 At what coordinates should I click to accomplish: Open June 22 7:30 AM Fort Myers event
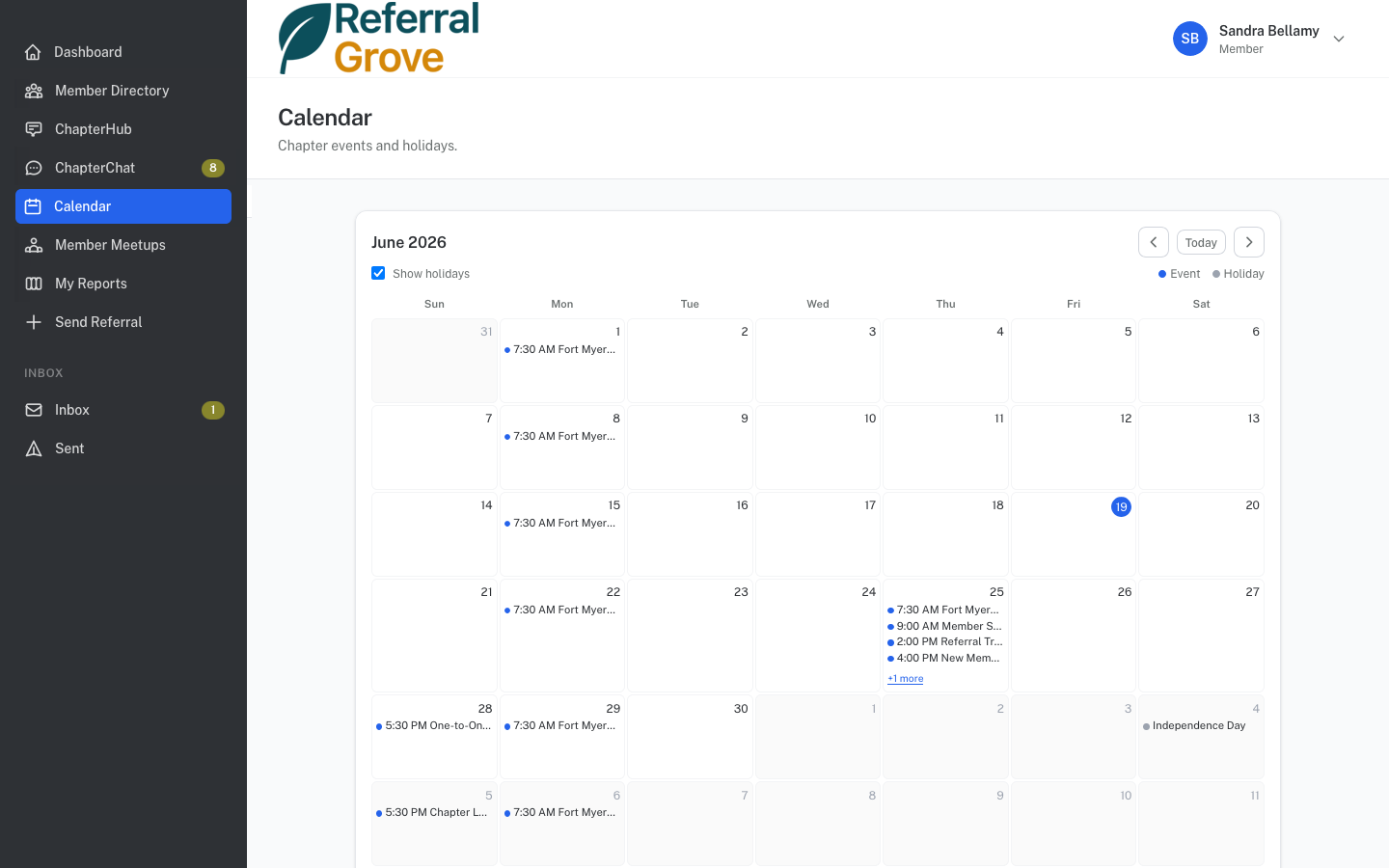click(x=561, y=610)
